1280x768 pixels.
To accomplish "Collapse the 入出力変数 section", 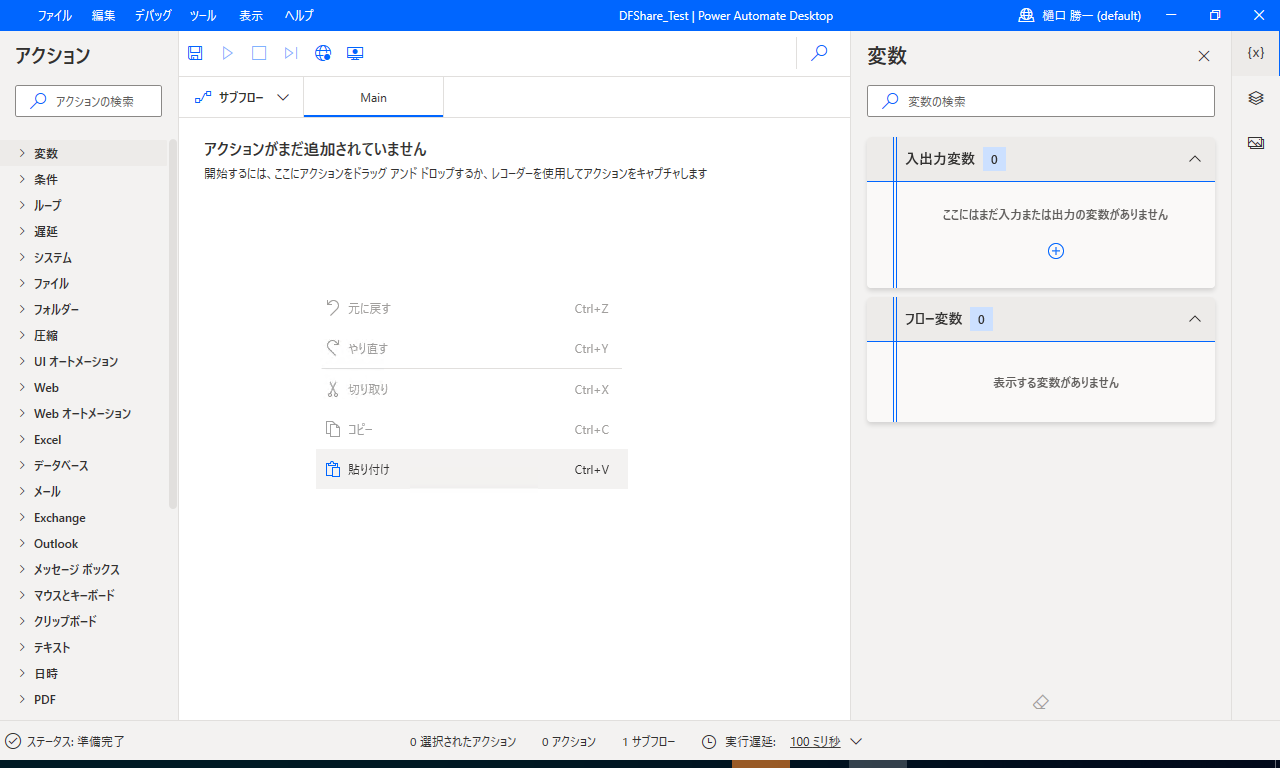I will pos(1194,159).
